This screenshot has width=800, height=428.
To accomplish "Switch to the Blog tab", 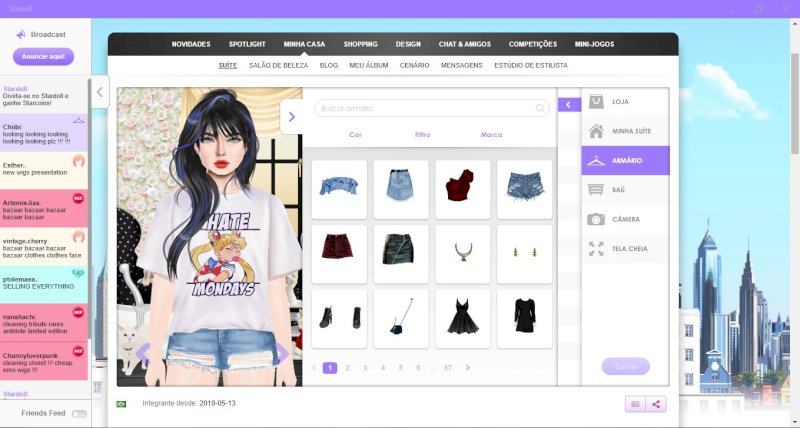I will point(329,65).
